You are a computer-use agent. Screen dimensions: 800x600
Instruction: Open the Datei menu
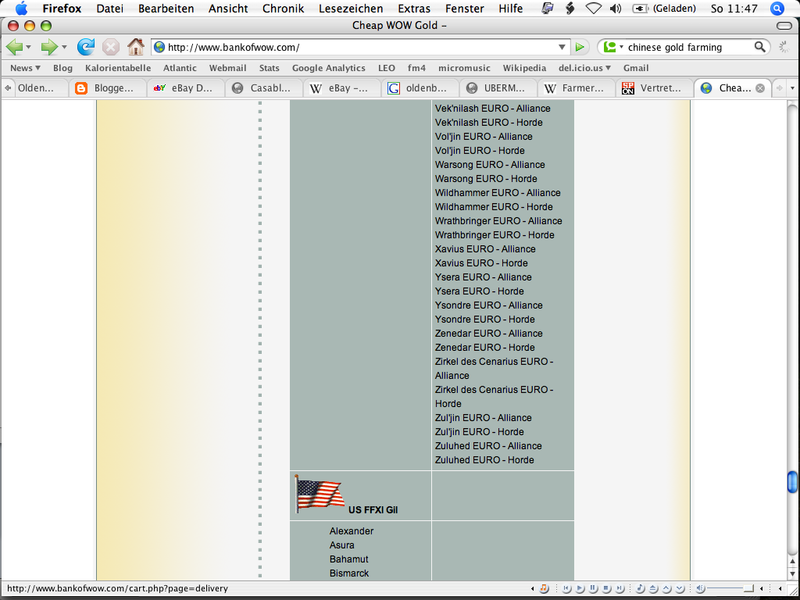tap(110, 9)
